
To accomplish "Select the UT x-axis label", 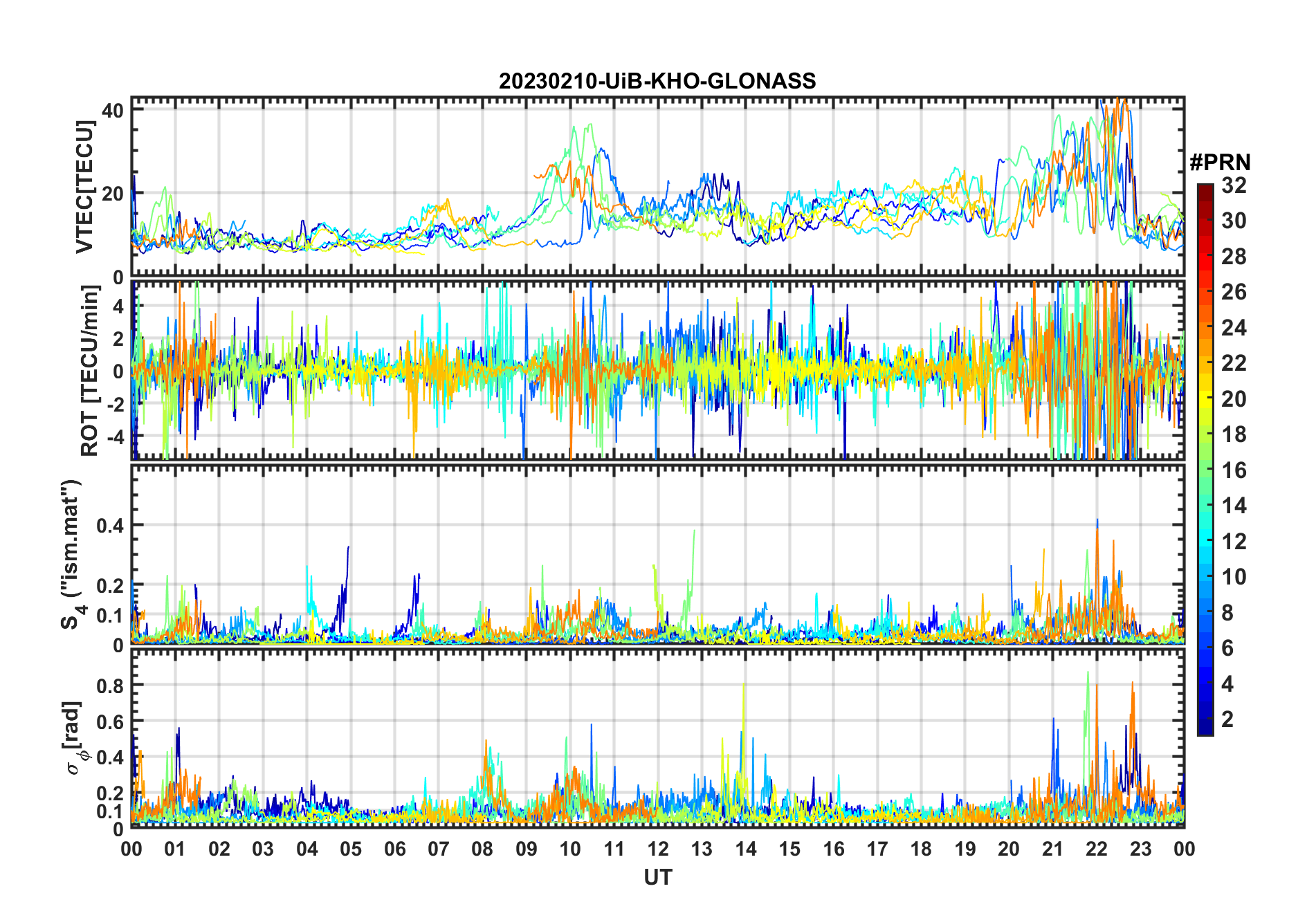I will [657, 878].
